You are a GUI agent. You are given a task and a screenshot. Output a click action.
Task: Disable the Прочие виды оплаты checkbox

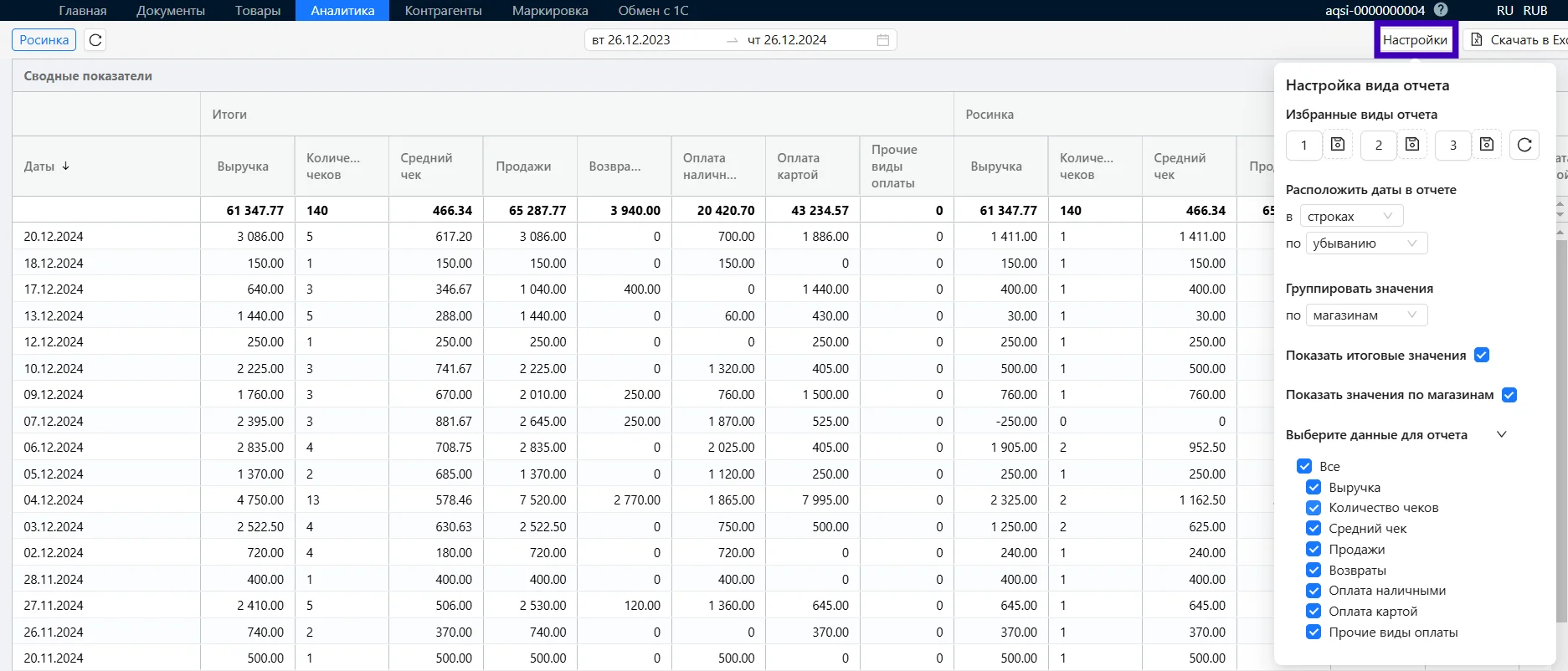click(1314, 632)
